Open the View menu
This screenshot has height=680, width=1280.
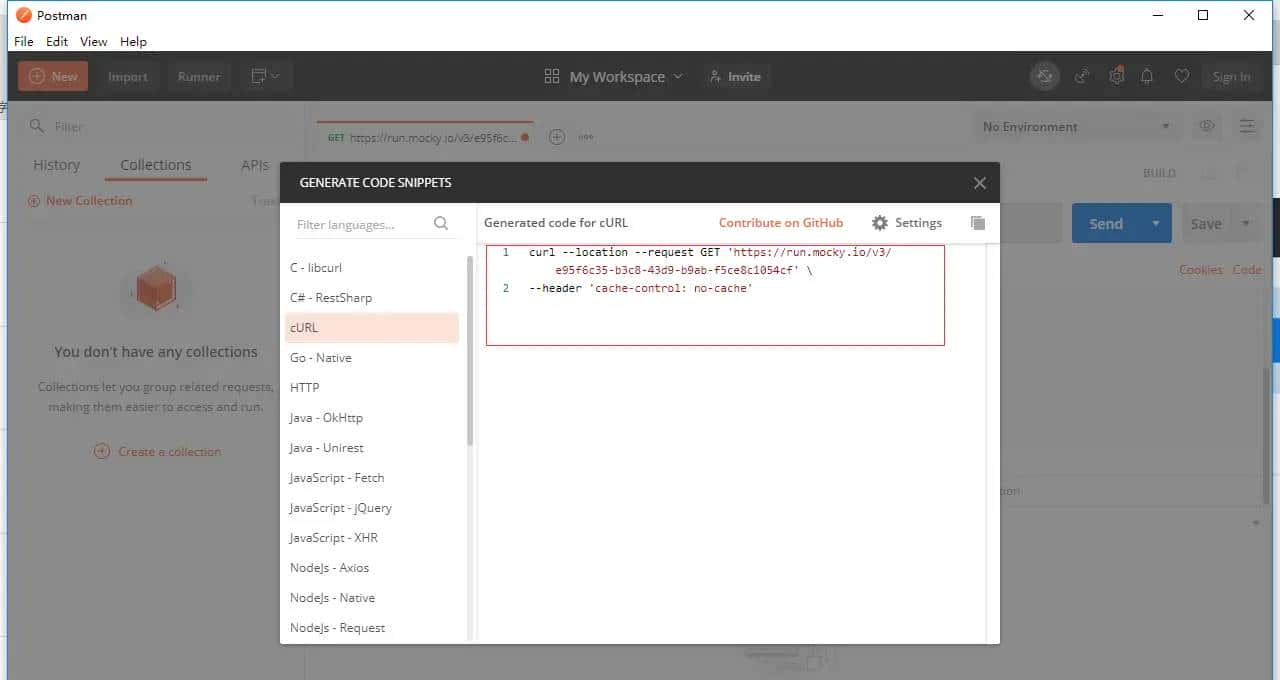click(94, 41)
